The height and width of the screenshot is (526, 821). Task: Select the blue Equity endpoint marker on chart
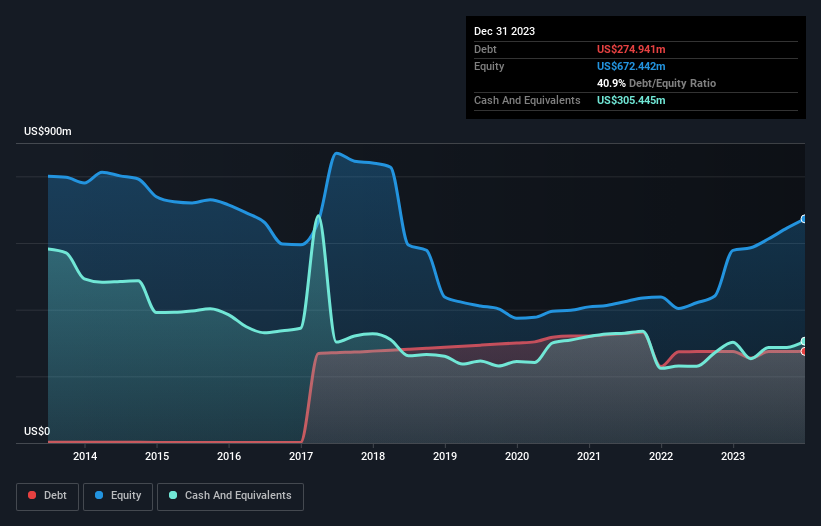(x=804, y=219)
